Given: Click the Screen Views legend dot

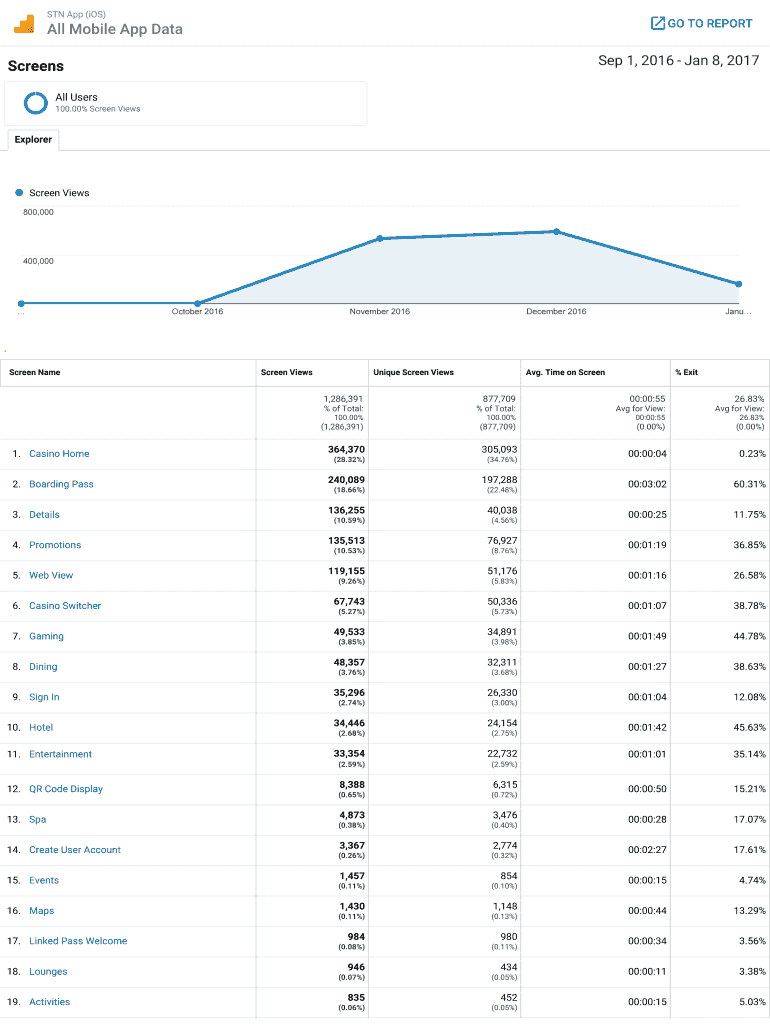Looking at the screenshot, I should tap(19, 193).
